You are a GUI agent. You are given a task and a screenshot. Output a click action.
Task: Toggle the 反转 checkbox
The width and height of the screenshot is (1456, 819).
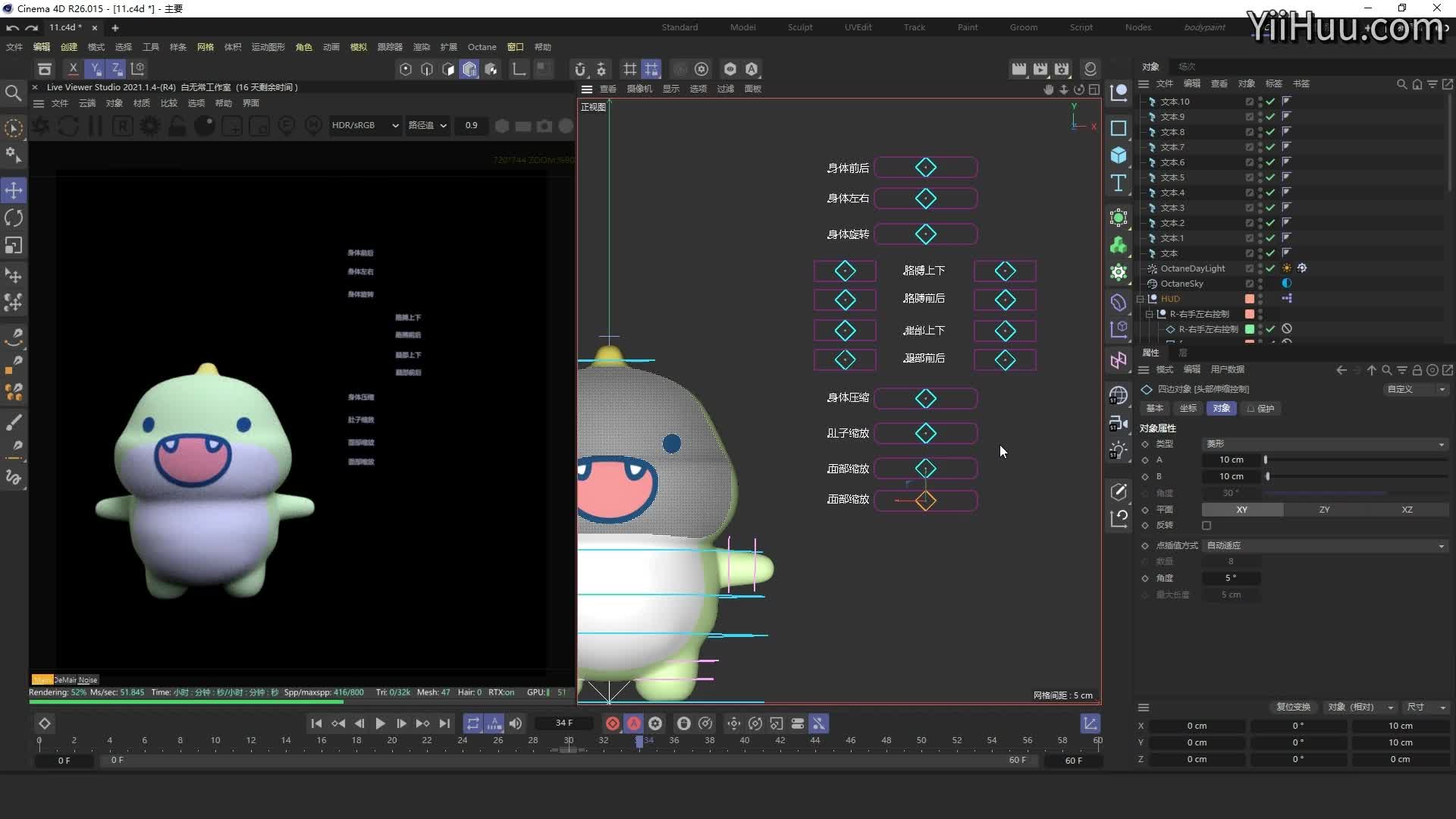pyautogui.click(x=1207, y=525)
